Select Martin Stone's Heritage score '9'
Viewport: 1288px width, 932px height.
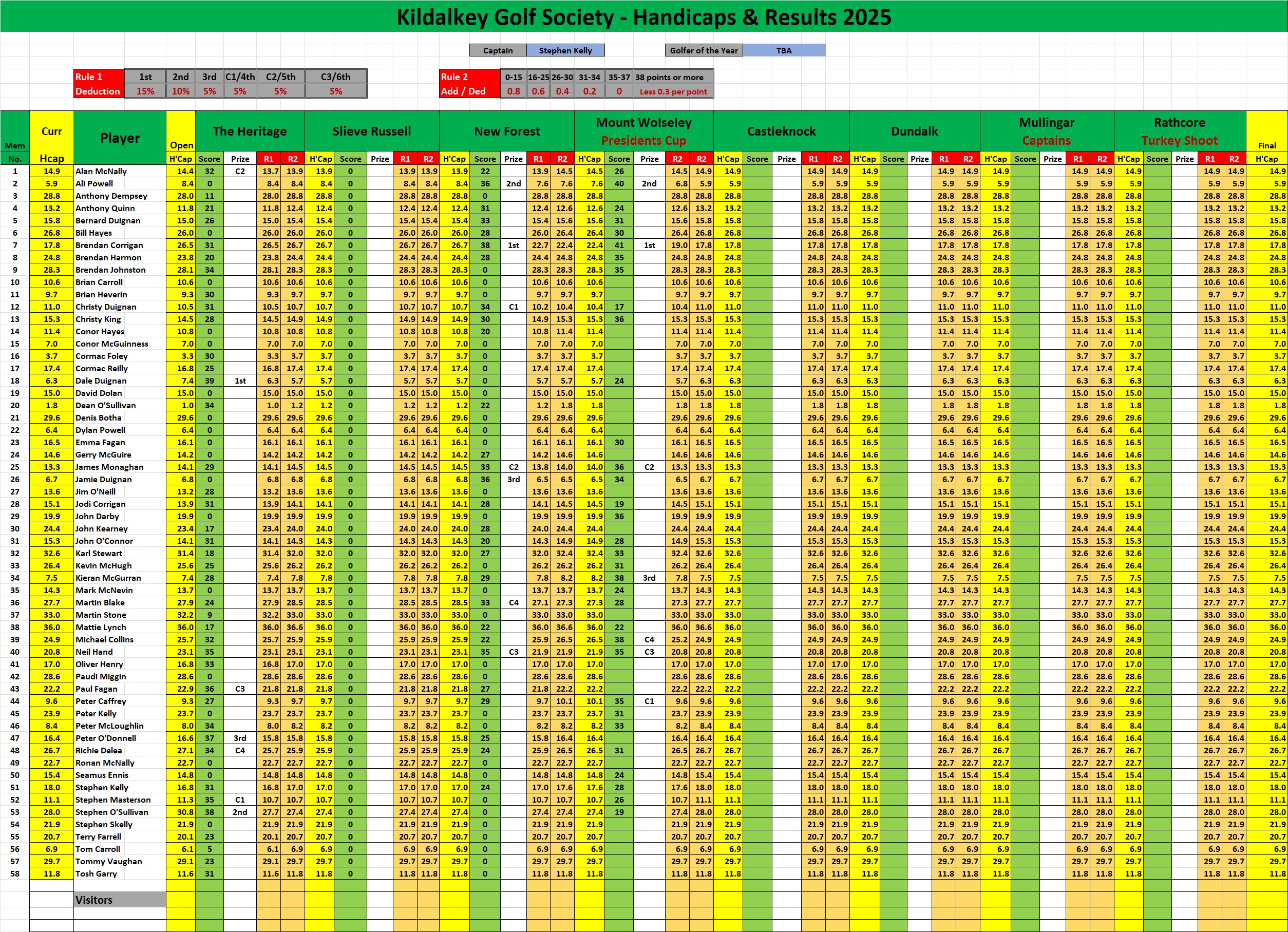210,615
